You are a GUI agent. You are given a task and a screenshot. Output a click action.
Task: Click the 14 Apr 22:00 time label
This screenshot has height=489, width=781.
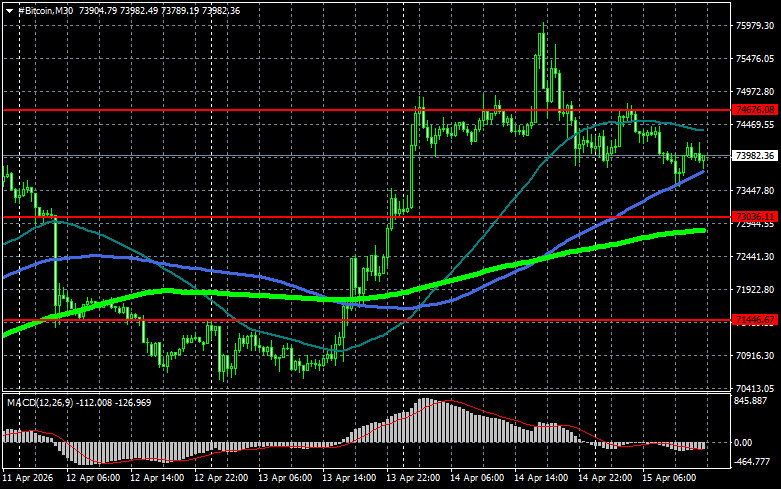pyautogui.click(x=605, y=478)
